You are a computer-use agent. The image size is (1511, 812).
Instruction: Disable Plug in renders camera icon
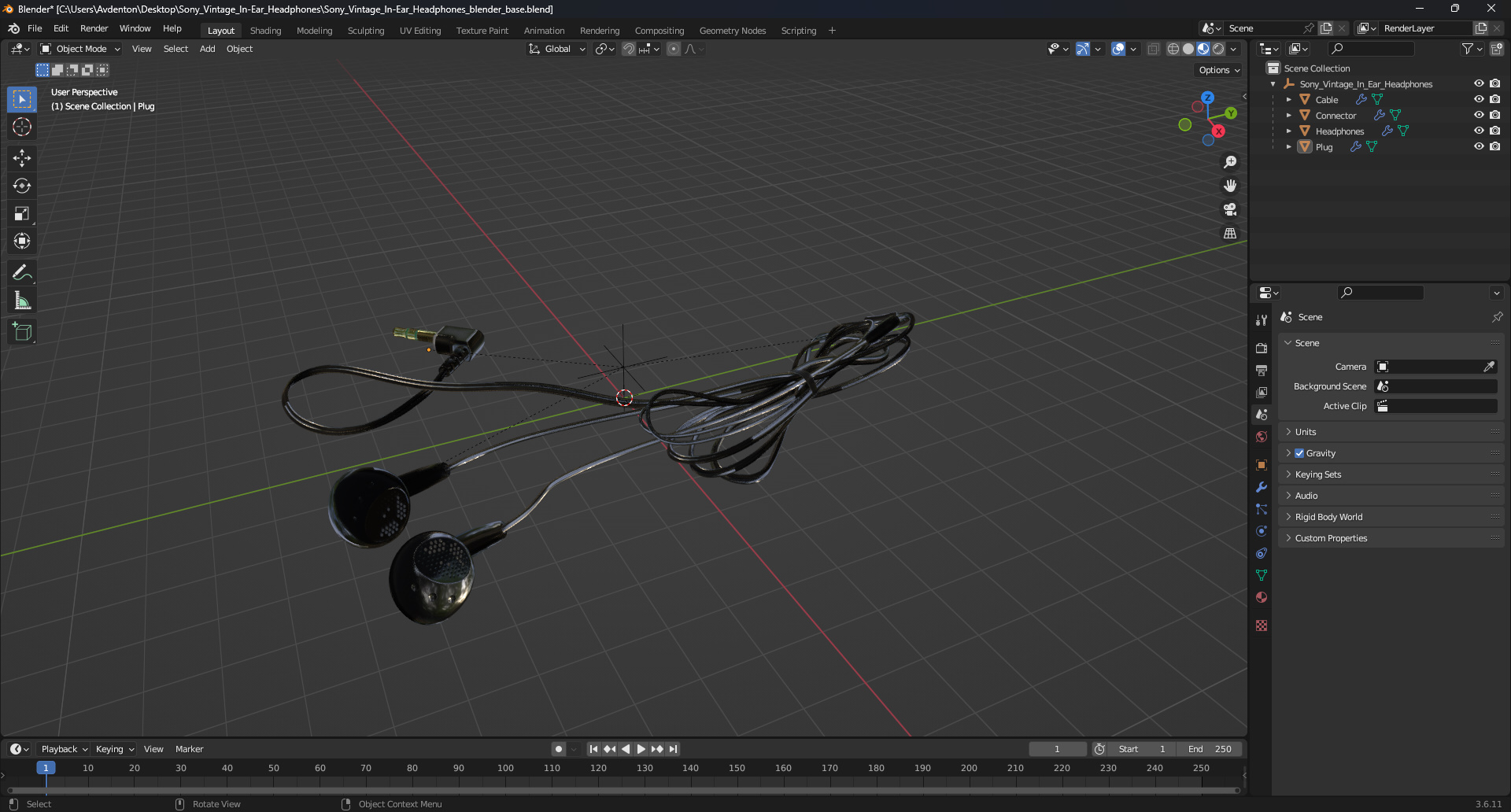point(1495,146)
